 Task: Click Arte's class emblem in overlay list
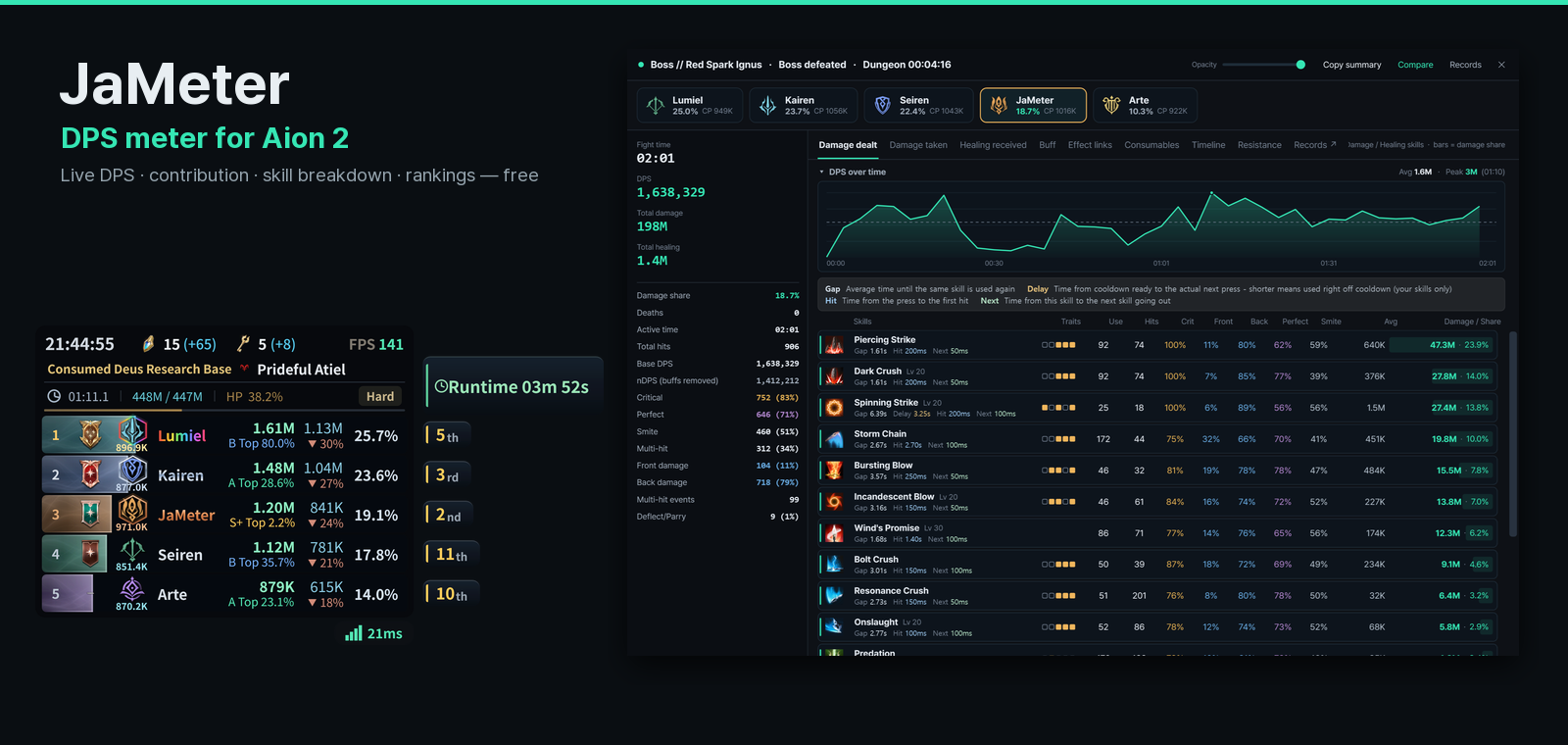click(132, 588)
